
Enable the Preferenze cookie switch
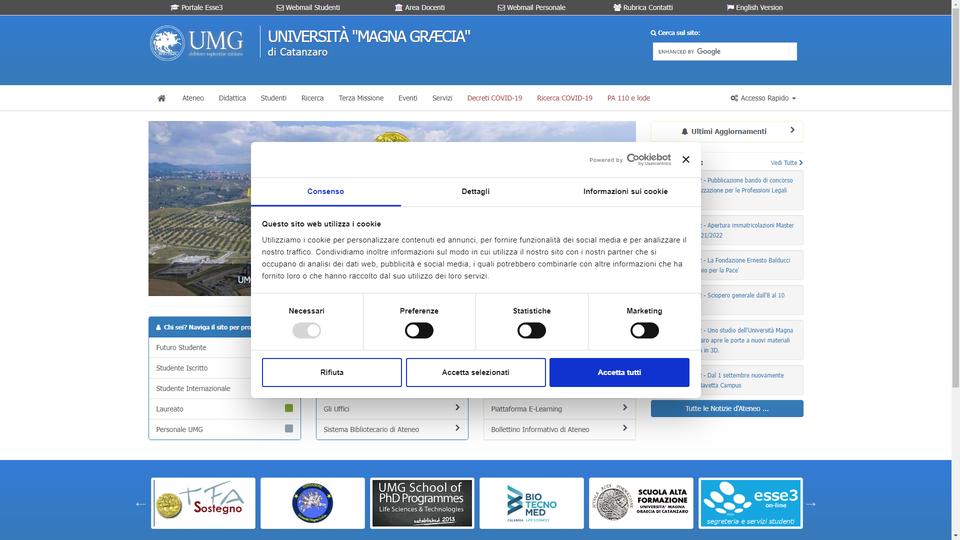pyautogui.click(x=419, y=331)
